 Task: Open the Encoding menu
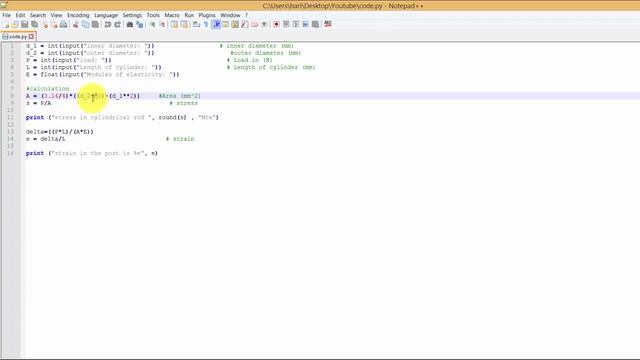78,15
